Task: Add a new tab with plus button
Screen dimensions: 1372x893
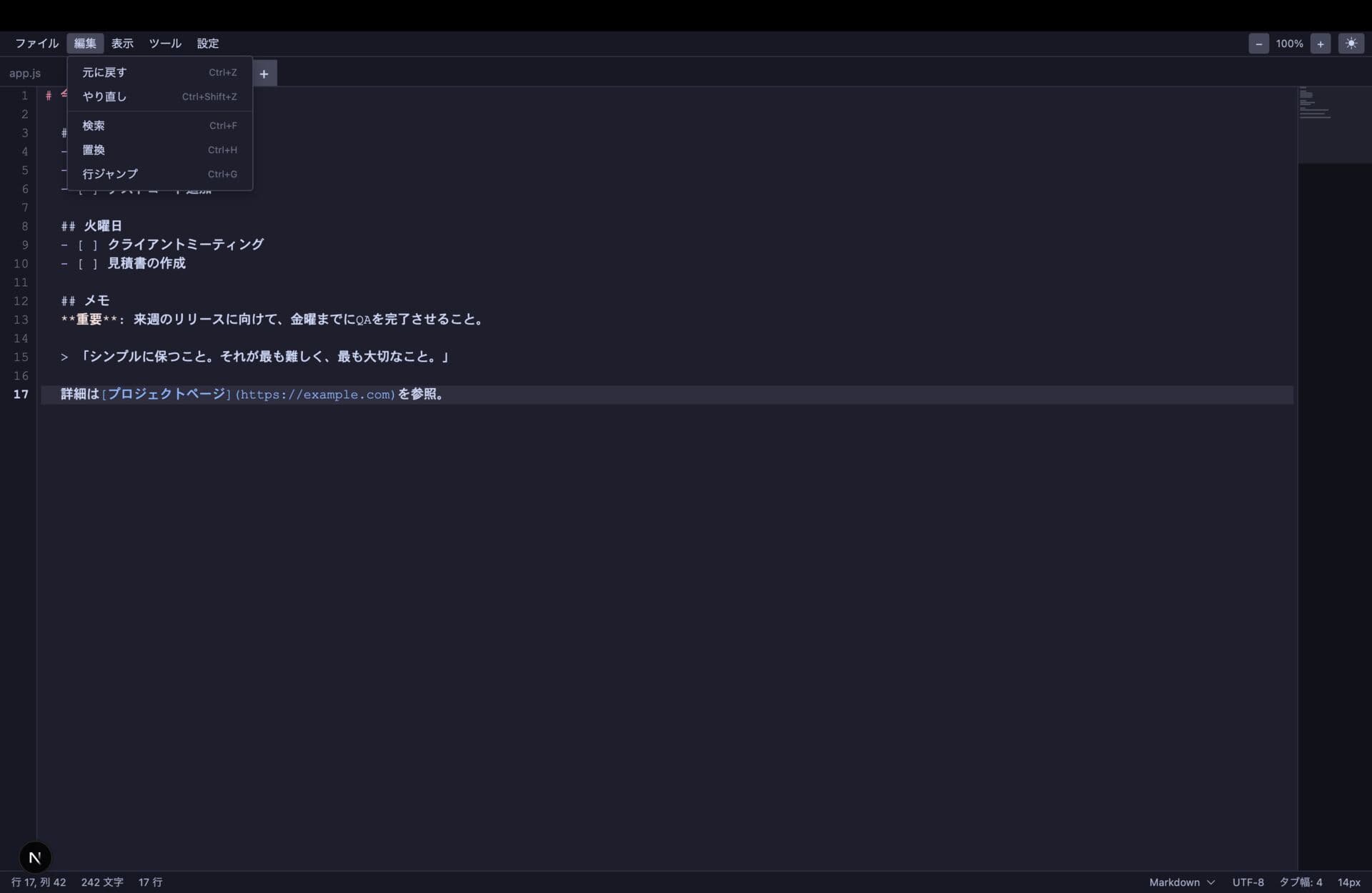Action: click(x=264, y=74)
